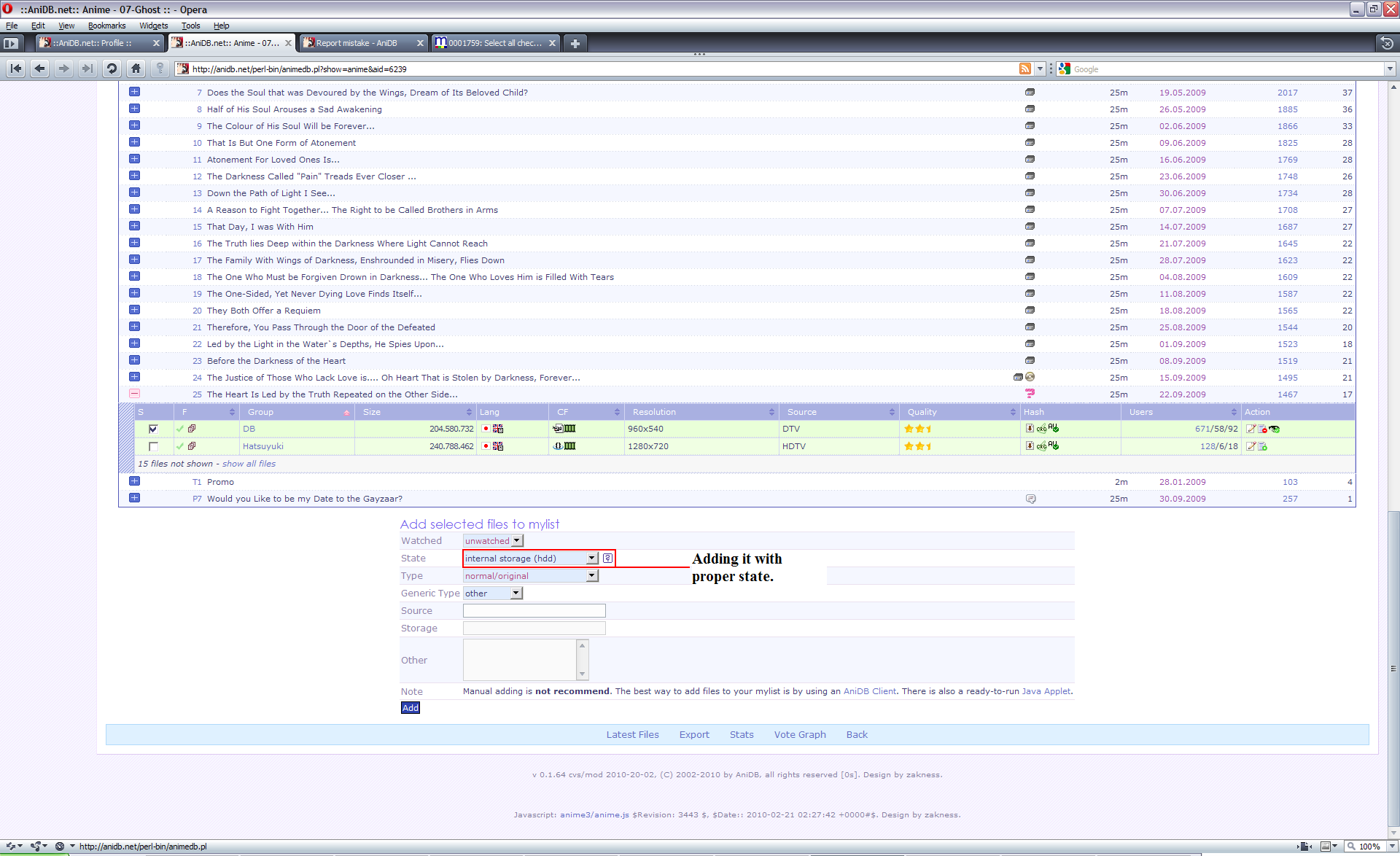Click the help icon beside State dropdown

[607, 558]
